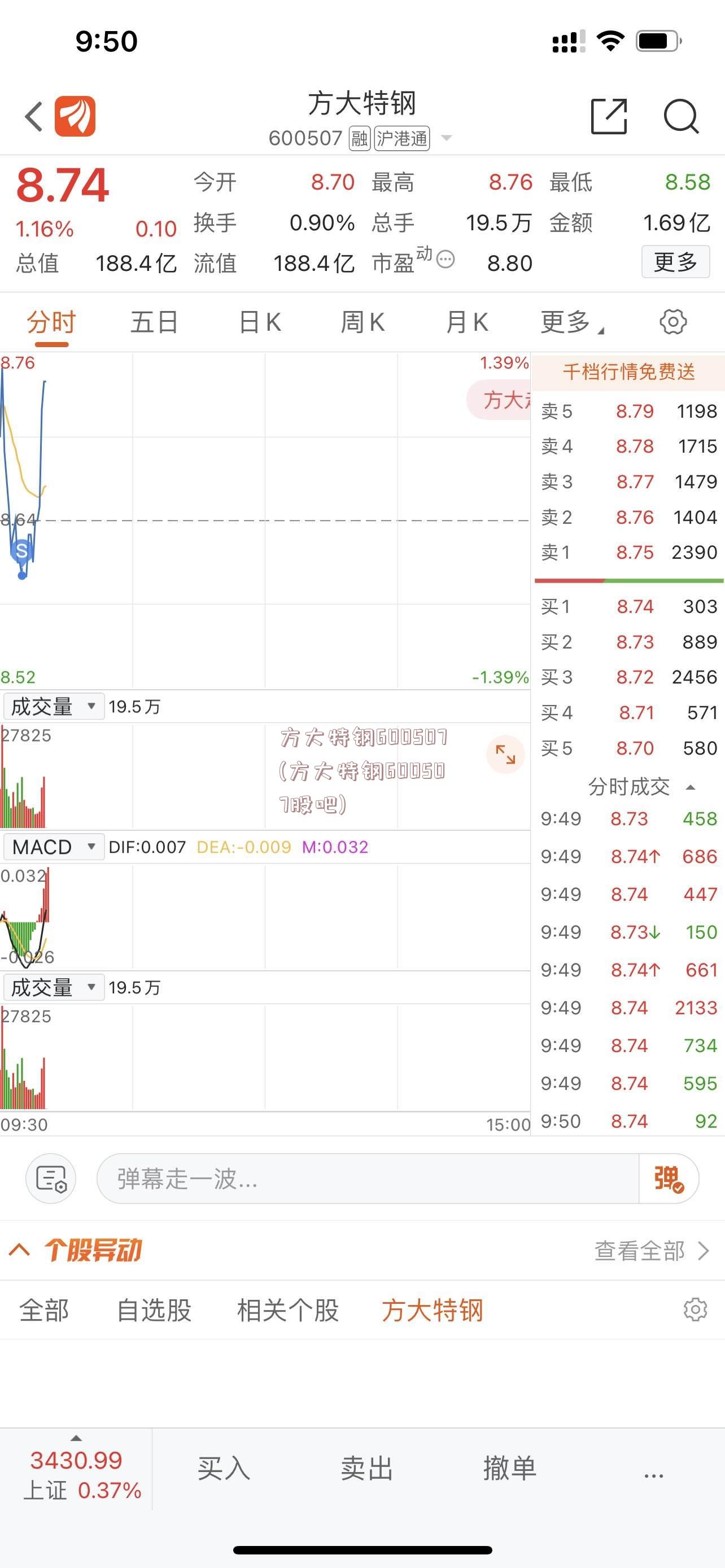Select the 卖5 order row at 8.79
This screenshot has height=1568, width=725.
(628, 411)
